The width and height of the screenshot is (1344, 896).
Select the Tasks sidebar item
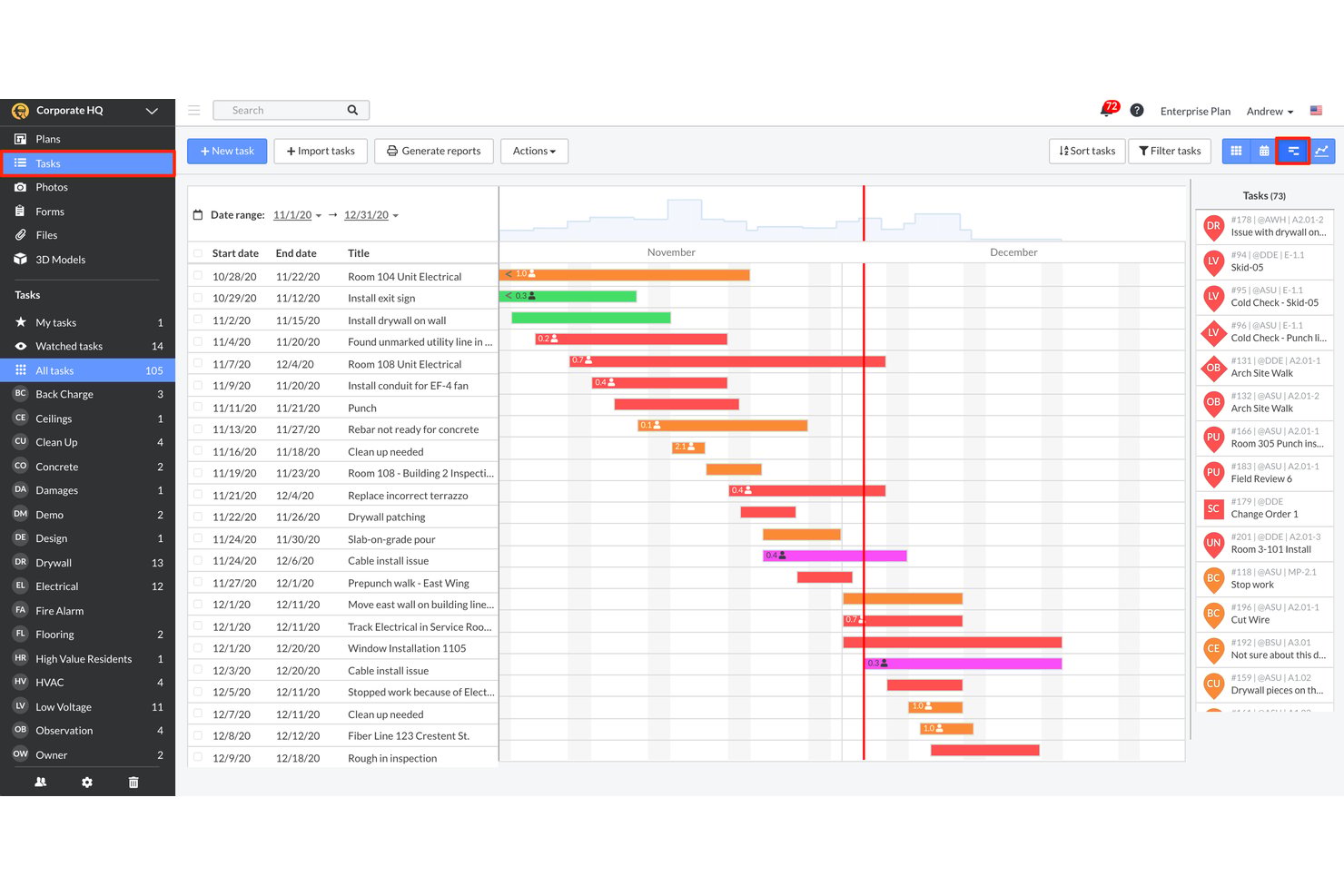click(x=87, y=163)
